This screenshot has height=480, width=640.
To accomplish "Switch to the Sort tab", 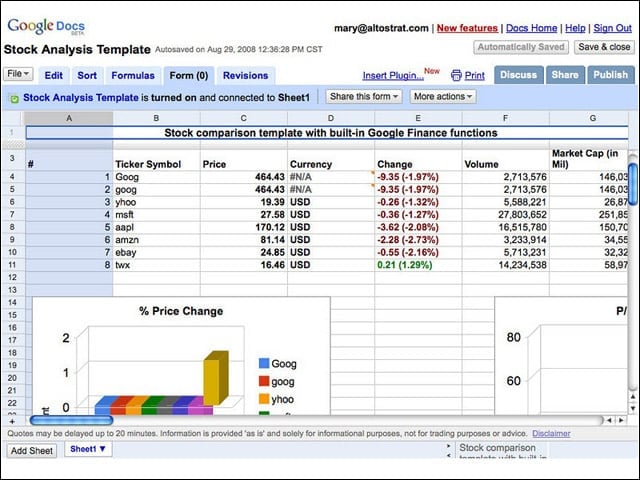I will pos(87,76).
